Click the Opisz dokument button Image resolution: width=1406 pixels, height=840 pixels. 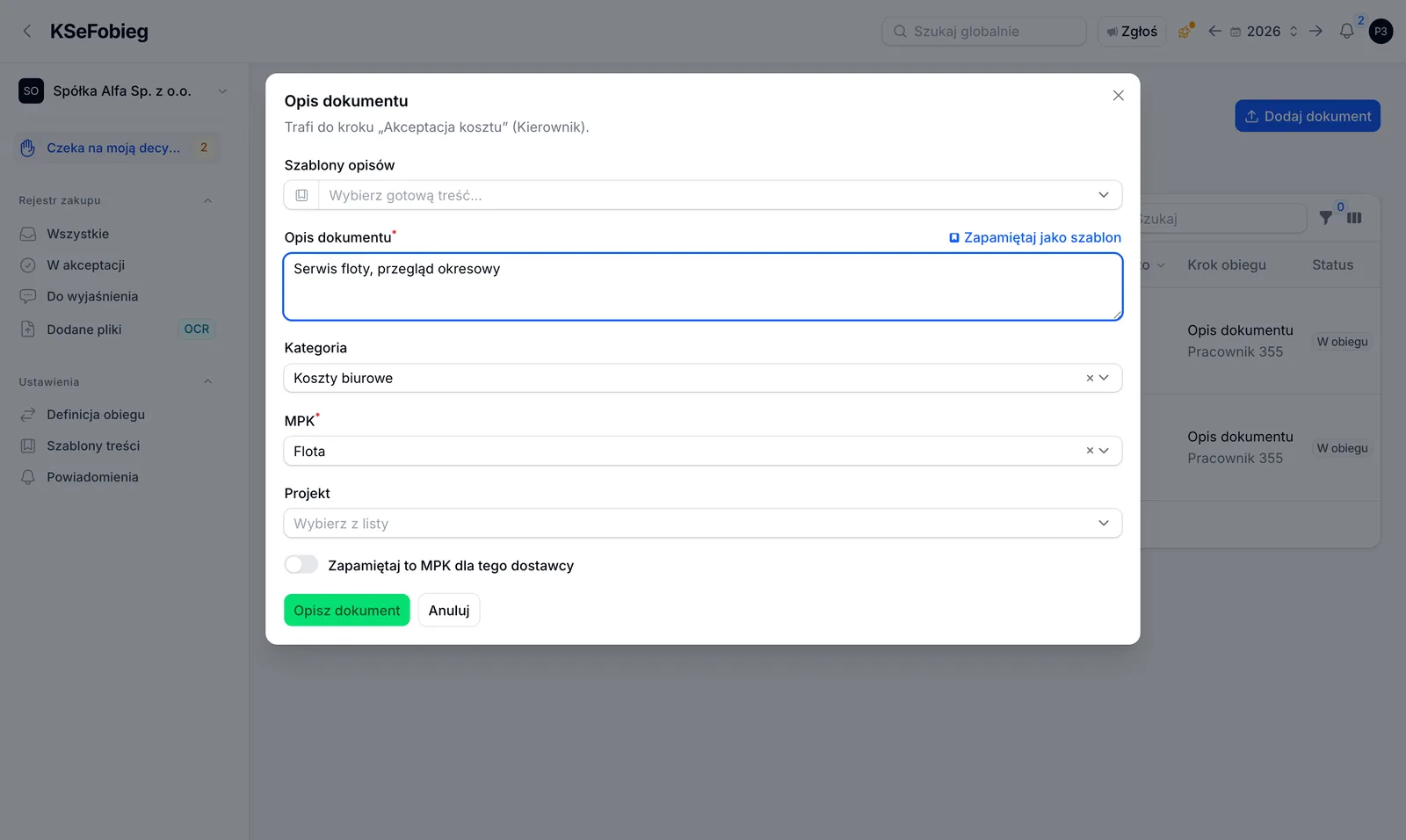pos(347,611)
